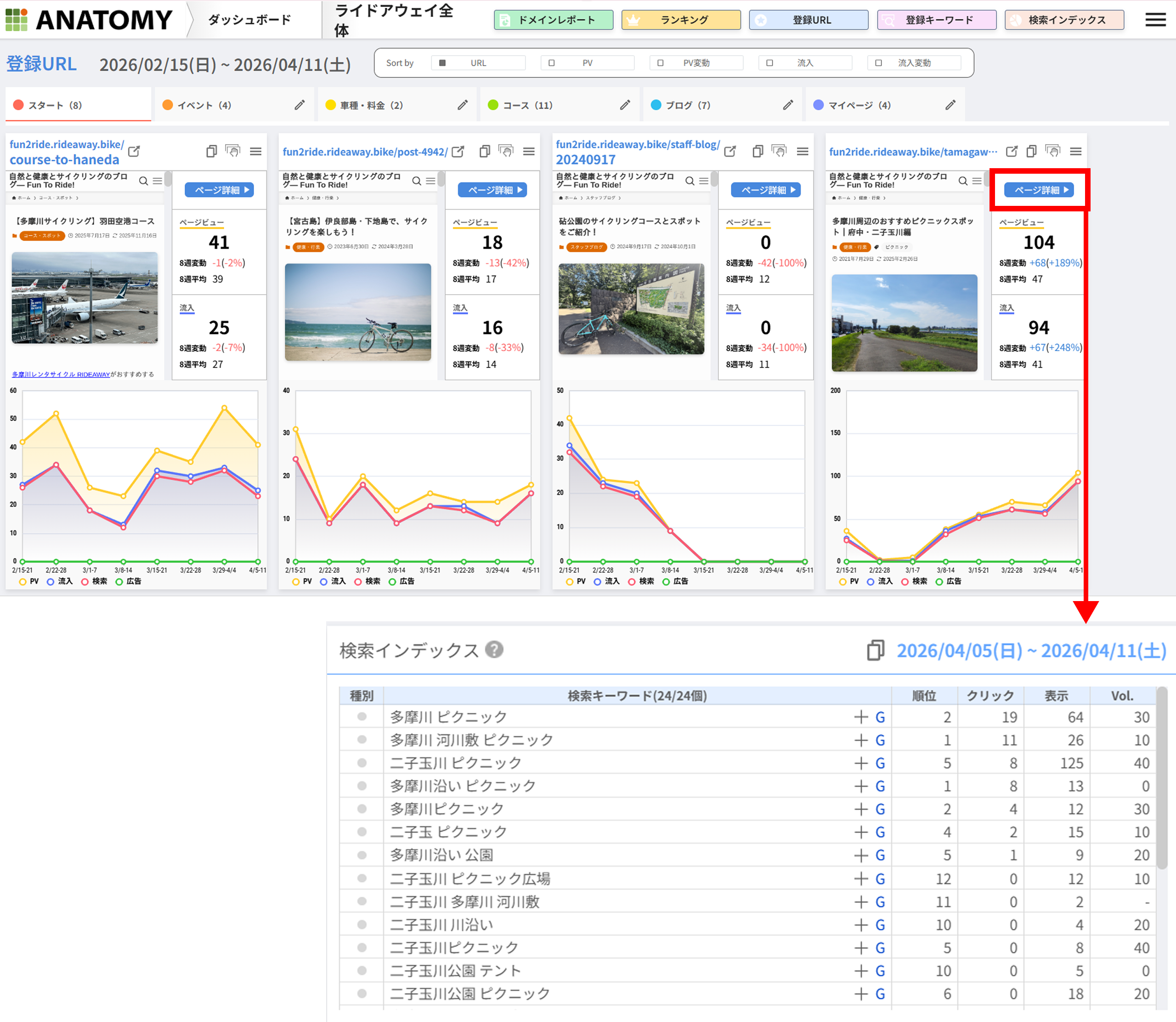
Task: Open Google search for 二子玉川 ピクニック via G link
Action: (x=880, y=762)
